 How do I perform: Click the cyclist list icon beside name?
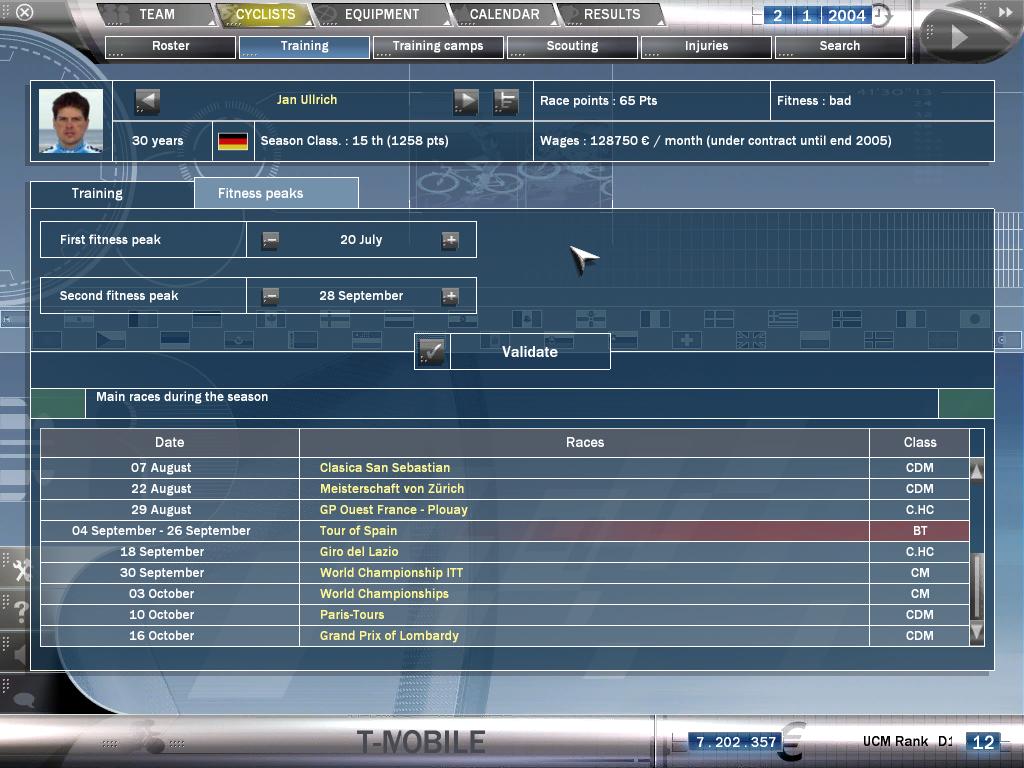[506, 101]
